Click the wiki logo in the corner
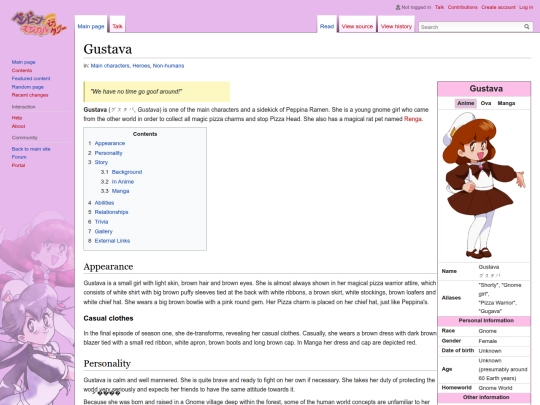The width and height of the screenshot is (540, 405). point(39,23)
